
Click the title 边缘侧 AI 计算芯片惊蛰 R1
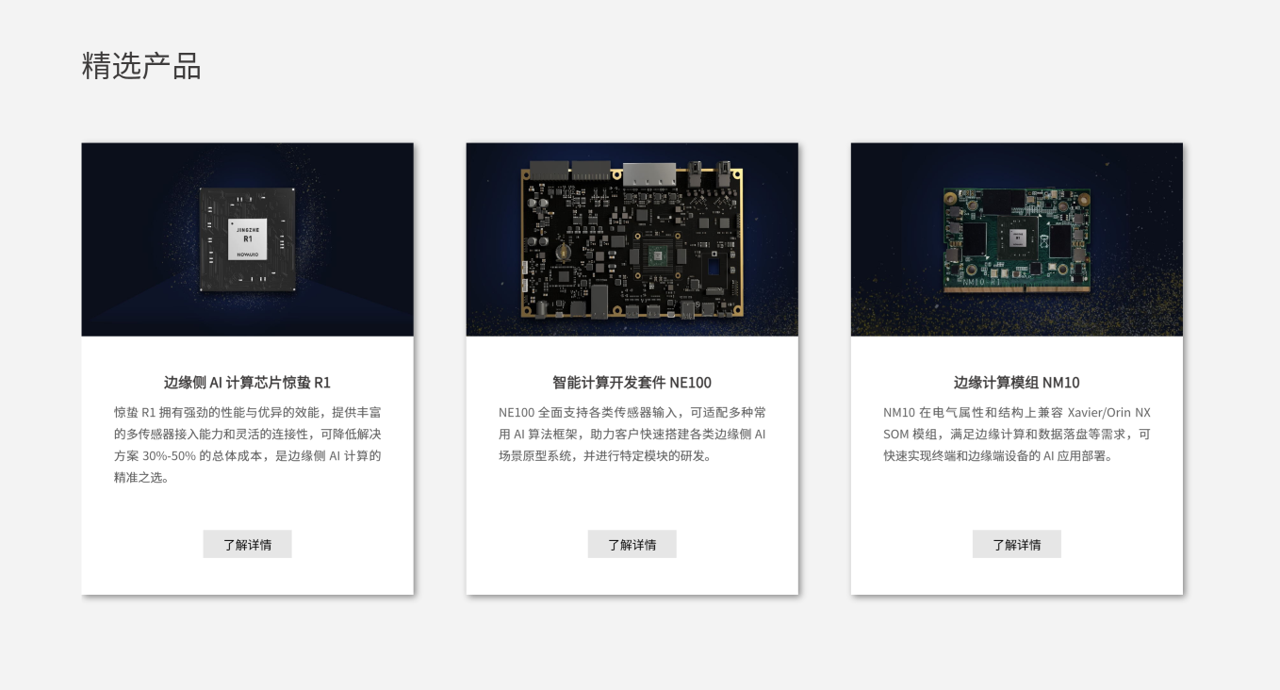pos(247,382)
